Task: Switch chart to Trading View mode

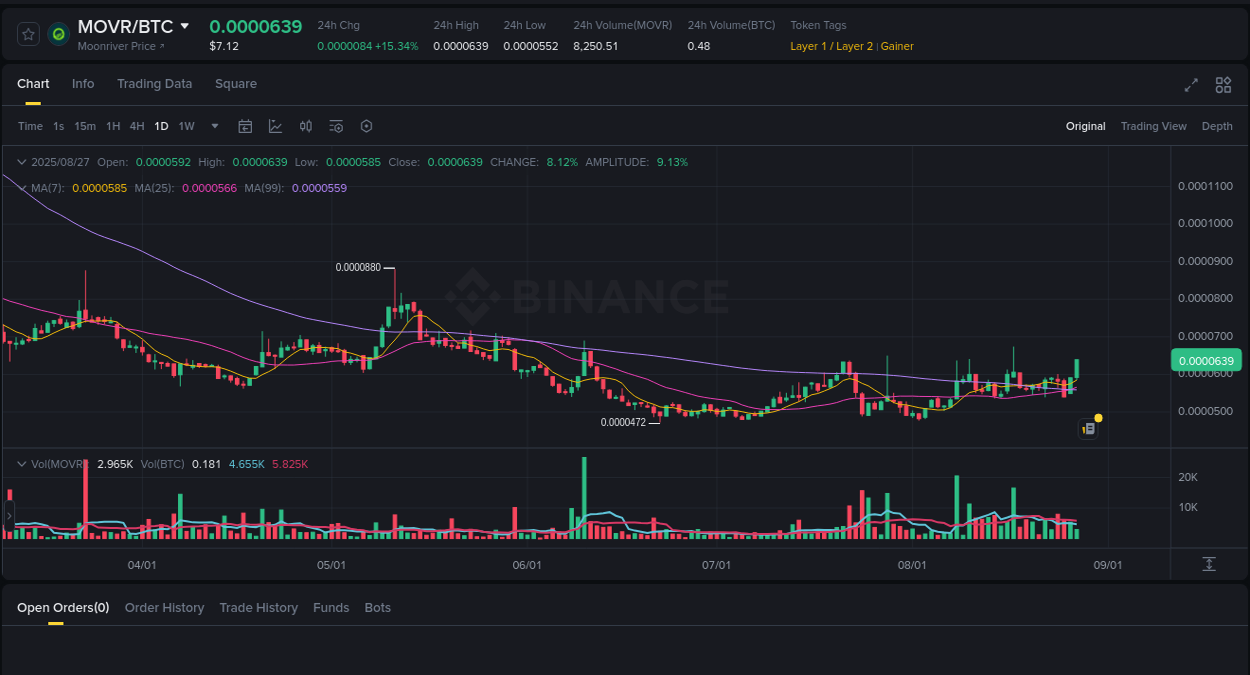Action: 1153,126
